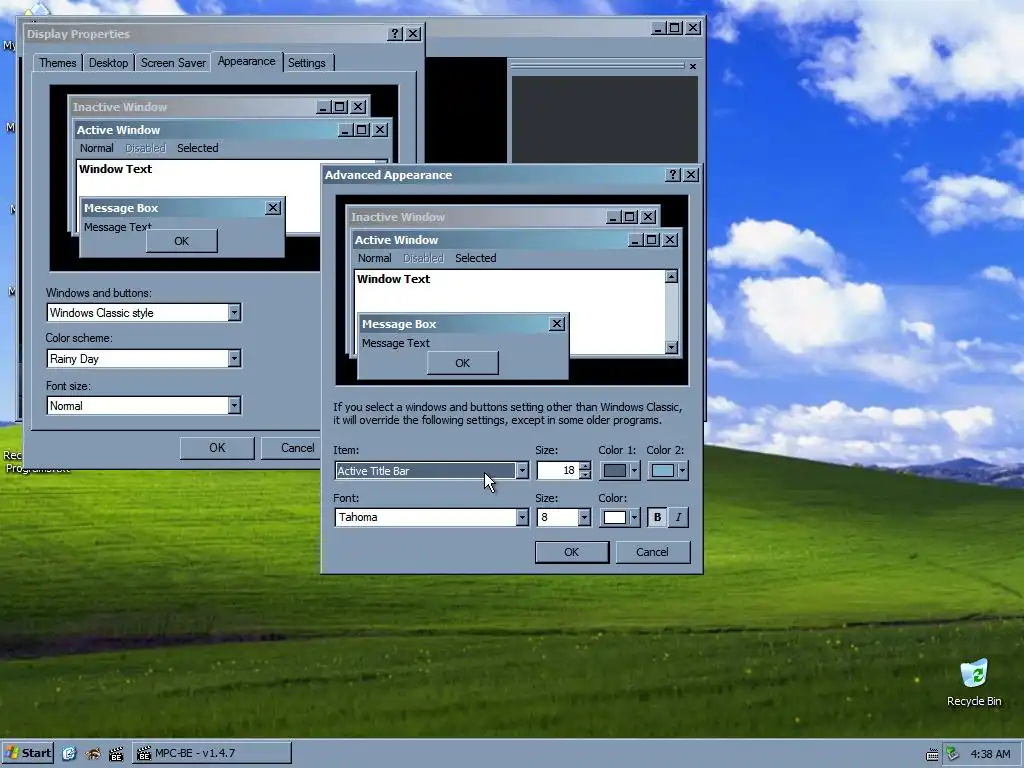Open the font Color picker dropdown

[x=620, y=517]
